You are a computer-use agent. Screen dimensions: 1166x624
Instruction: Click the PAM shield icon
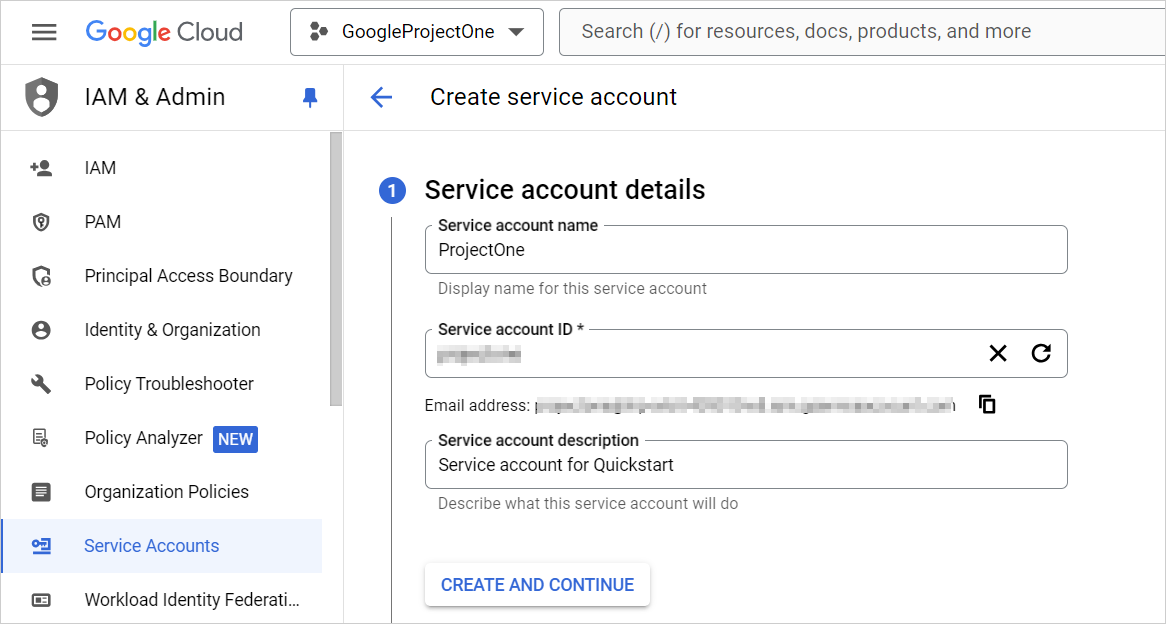pyautogui.click(x=41, y=222)
